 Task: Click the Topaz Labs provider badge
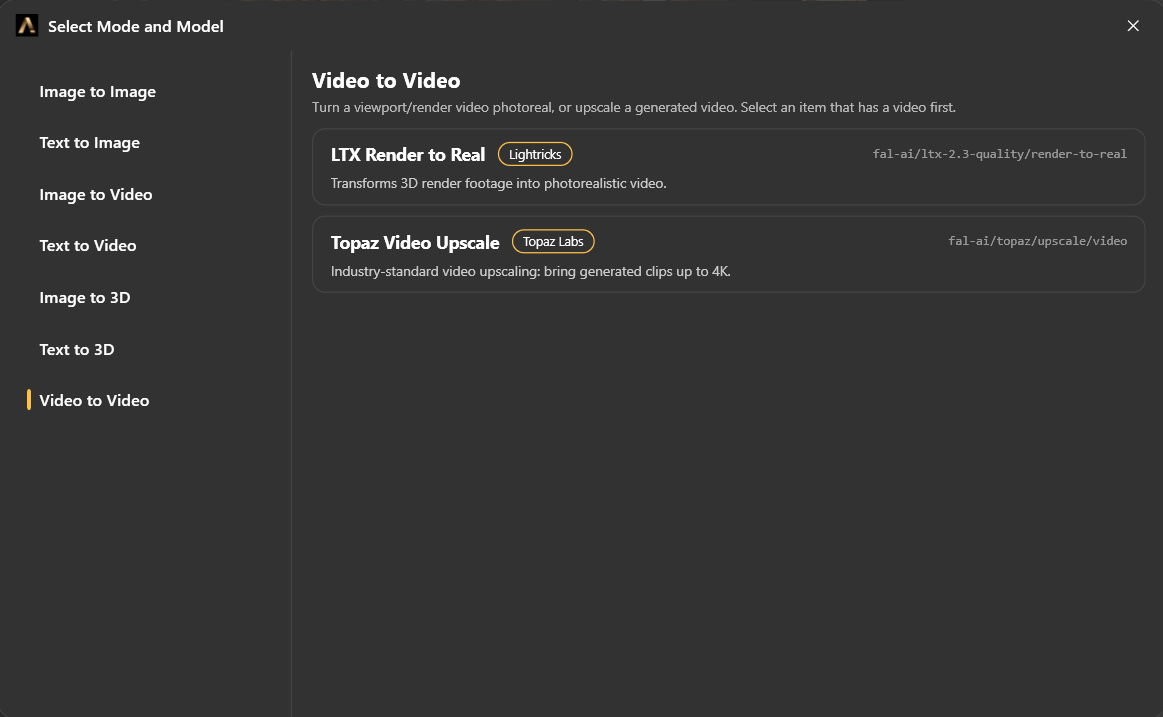553,242
